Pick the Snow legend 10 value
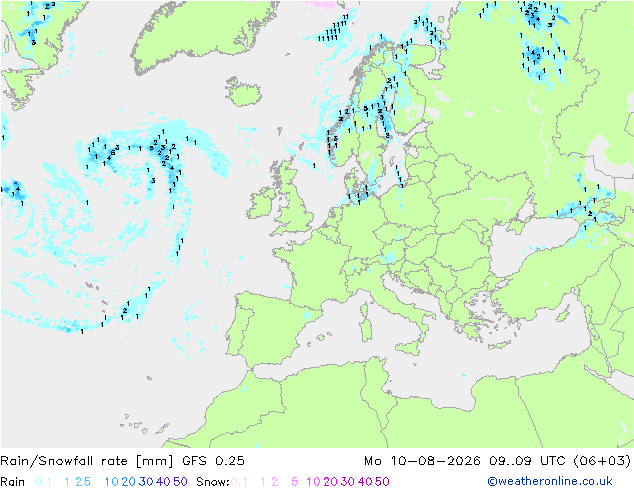Viewport: 634px width, 490px height. point(313,482)
